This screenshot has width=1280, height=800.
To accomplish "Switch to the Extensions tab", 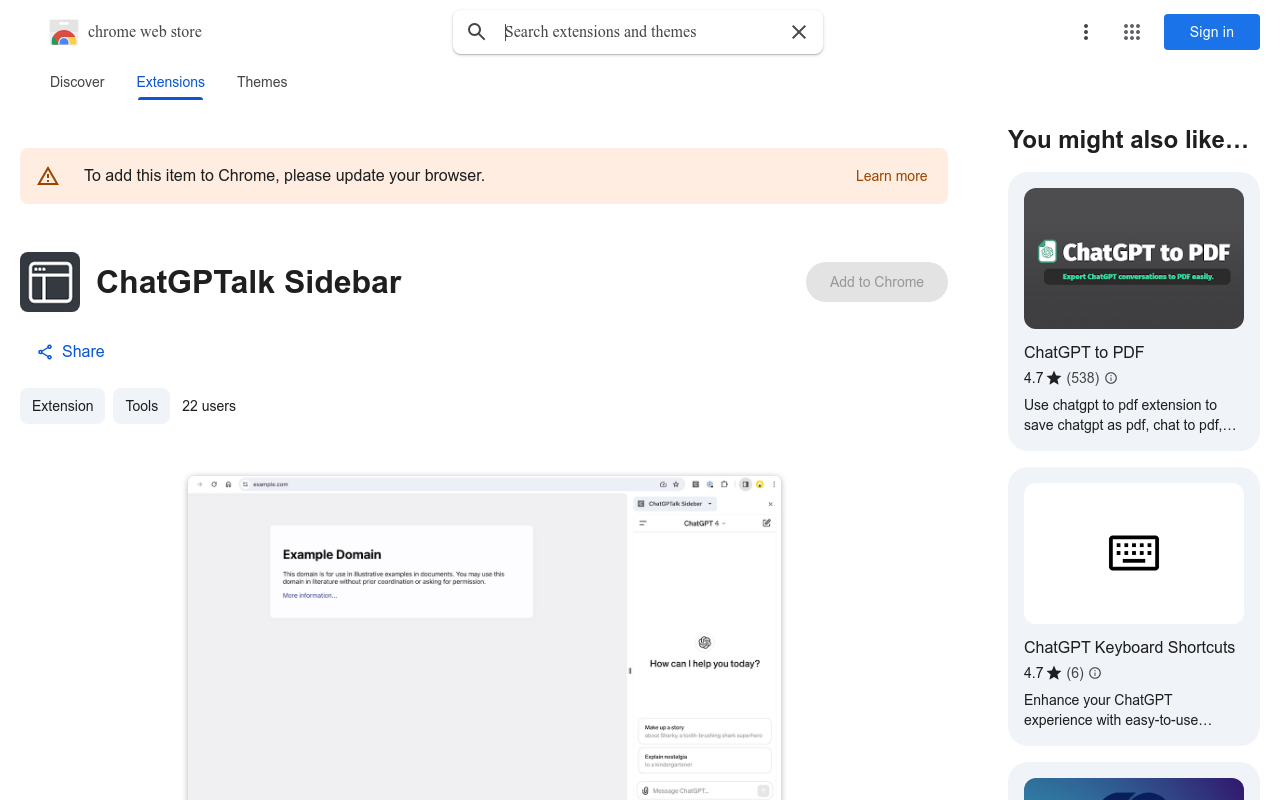I will [171, 82].
